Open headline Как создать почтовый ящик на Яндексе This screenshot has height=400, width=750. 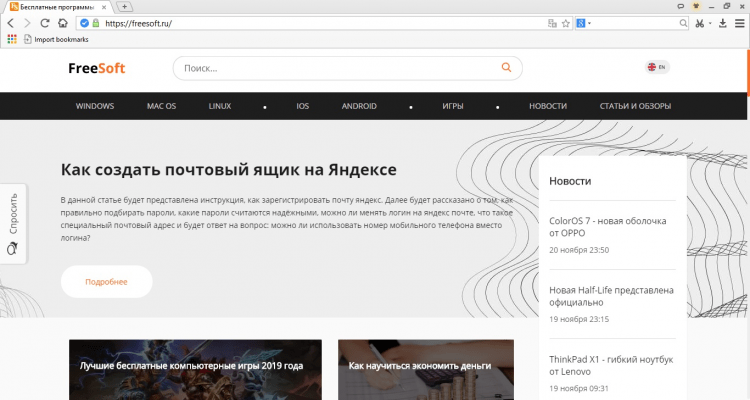(x=229, y=169)
